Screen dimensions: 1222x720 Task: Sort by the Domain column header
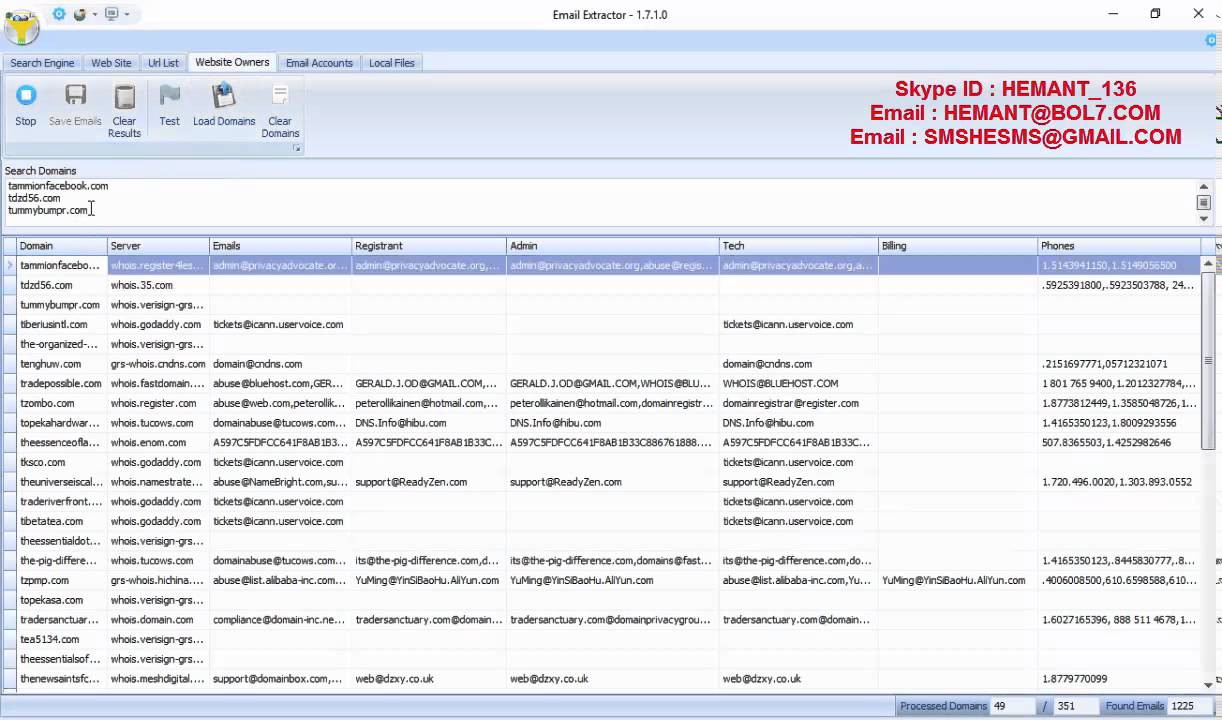[x=62, y=246]
